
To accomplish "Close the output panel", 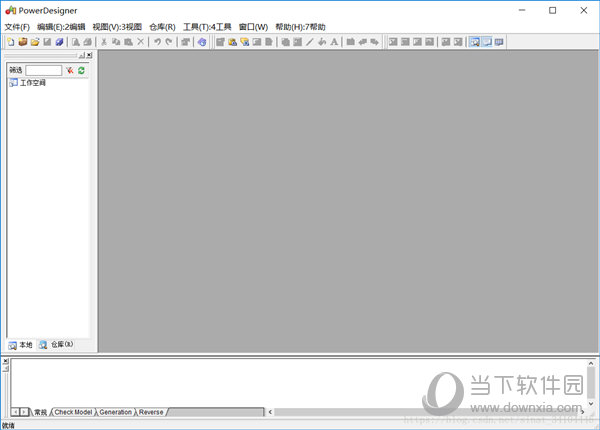I will coord(5,361).
